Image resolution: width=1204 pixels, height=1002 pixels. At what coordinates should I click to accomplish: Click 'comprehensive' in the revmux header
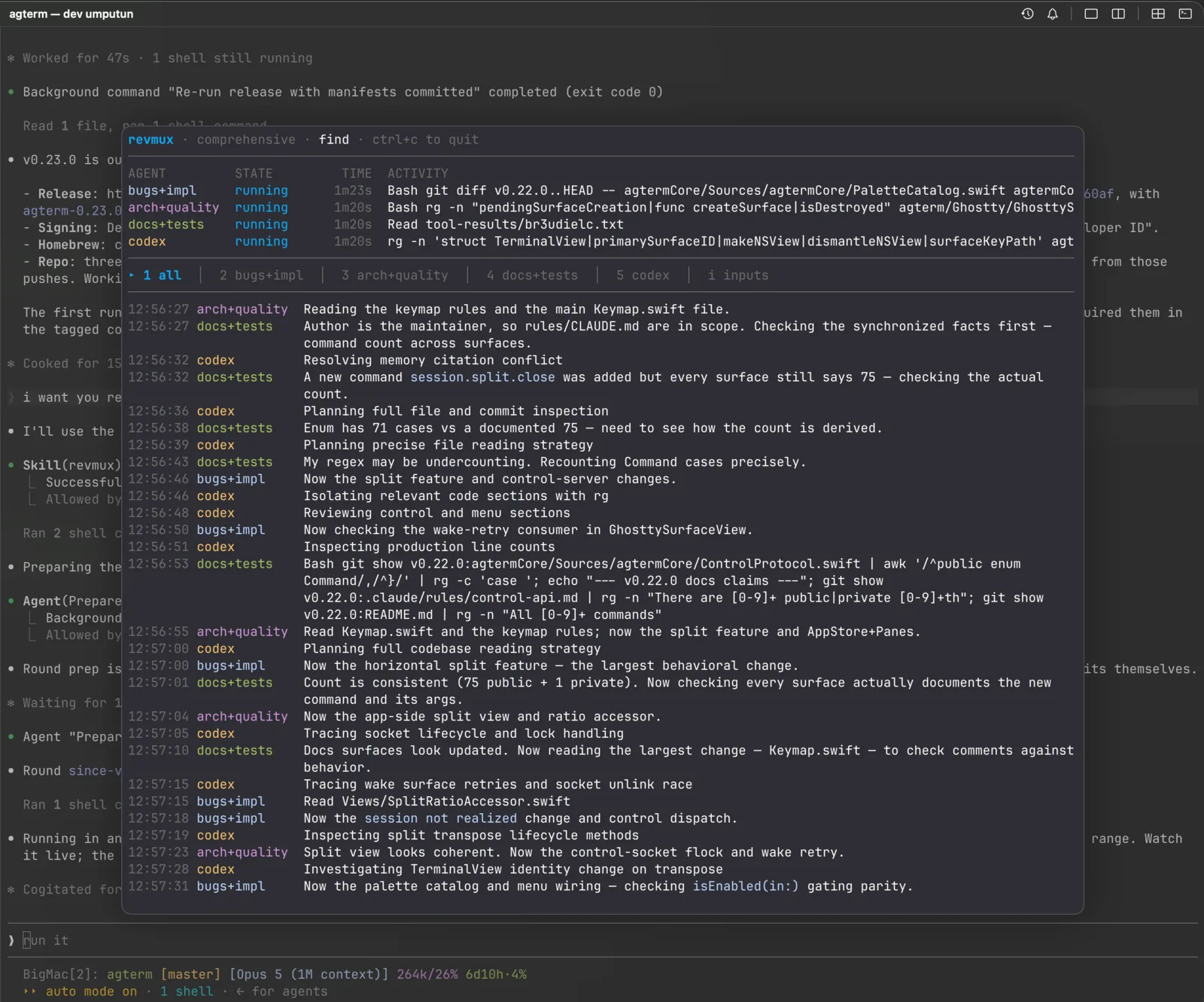(246, 140)
